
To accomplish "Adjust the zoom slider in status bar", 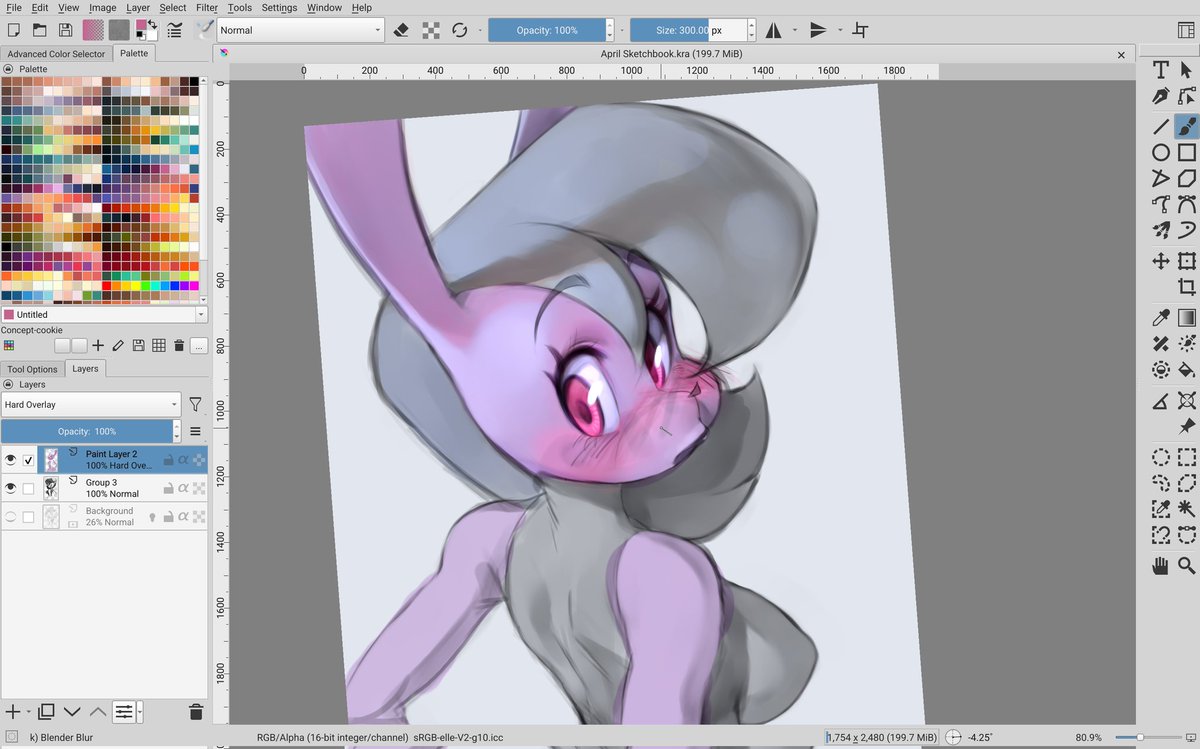I will [1147, 737].
